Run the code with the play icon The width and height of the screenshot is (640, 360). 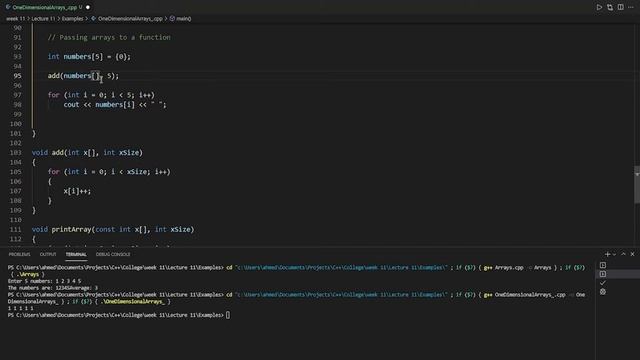point(599,7)
